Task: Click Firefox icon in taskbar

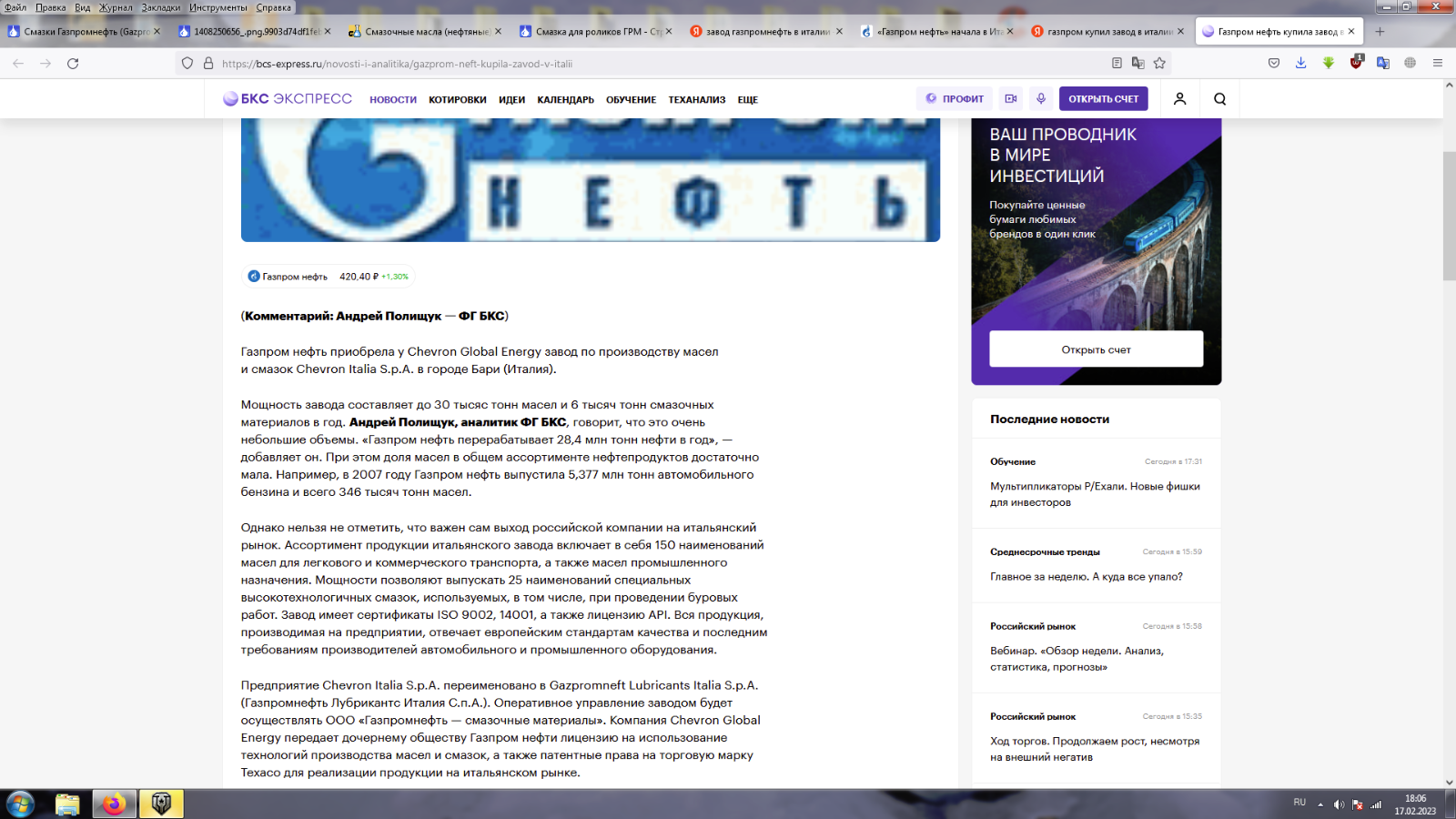Action: click(x=115, y=804)
